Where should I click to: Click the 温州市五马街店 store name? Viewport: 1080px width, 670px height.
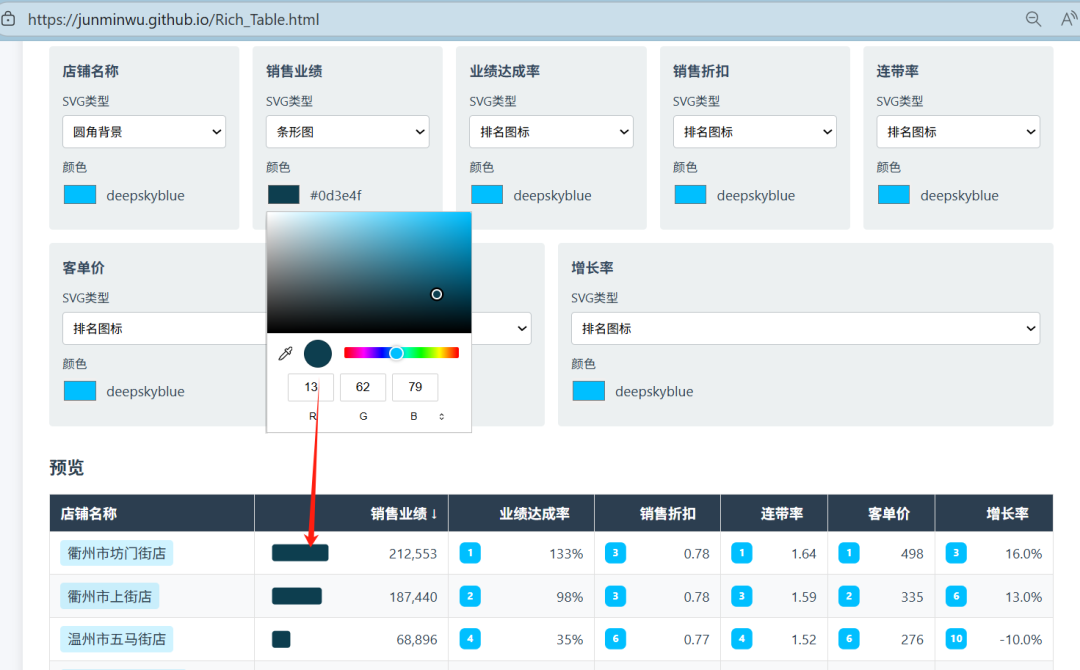click(x=116, y=639)
